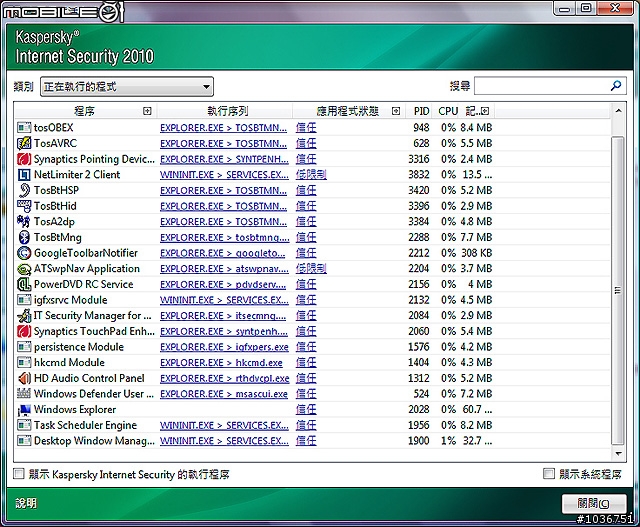This screenshot has width=640, height=527.
Task: Toggle show Kaspersky Internet Security processes checkbox
Action: [x=19, y=474]
